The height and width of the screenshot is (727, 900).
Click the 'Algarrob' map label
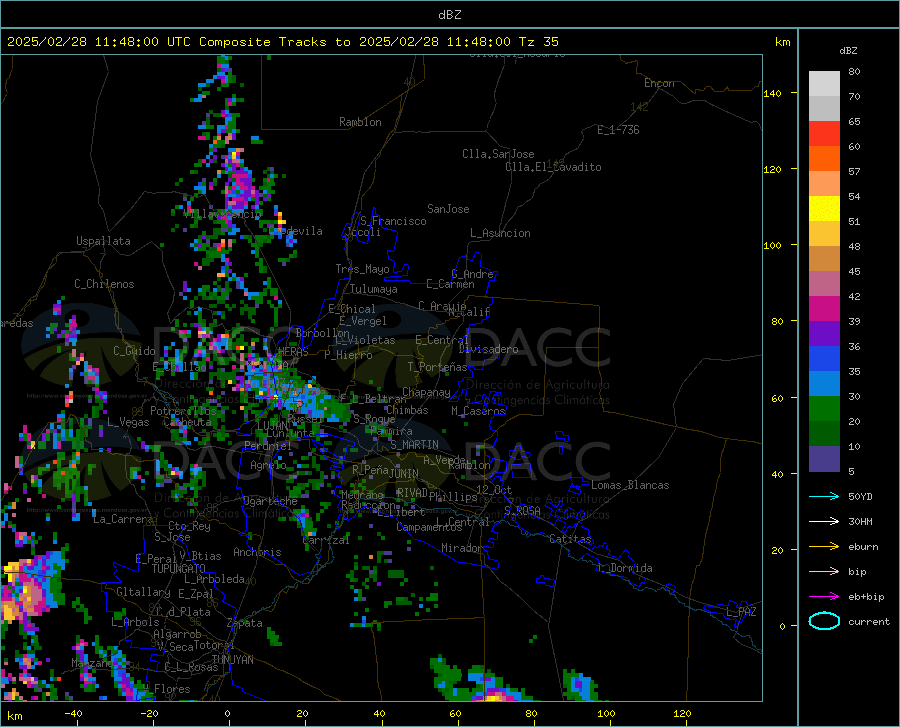tap(177, 634)
